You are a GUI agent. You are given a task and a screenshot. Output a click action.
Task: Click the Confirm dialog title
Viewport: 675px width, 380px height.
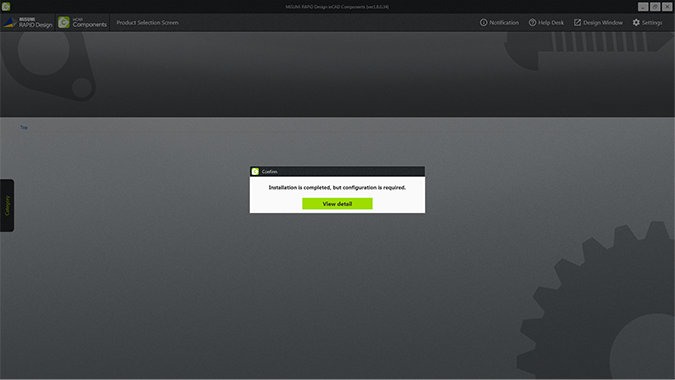(269, 171)
